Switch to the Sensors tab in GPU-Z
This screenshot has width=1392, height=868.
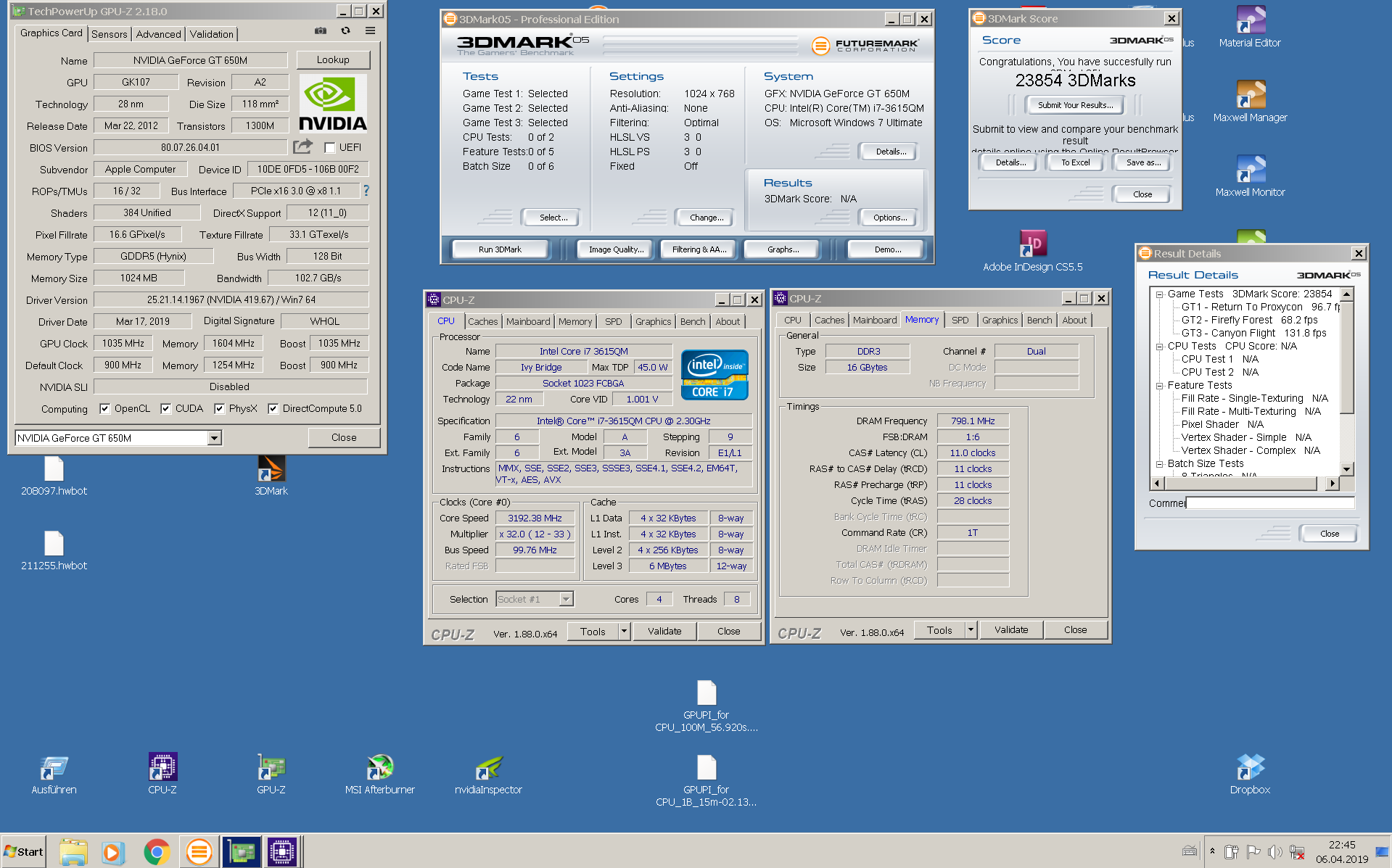pos(109,34)
